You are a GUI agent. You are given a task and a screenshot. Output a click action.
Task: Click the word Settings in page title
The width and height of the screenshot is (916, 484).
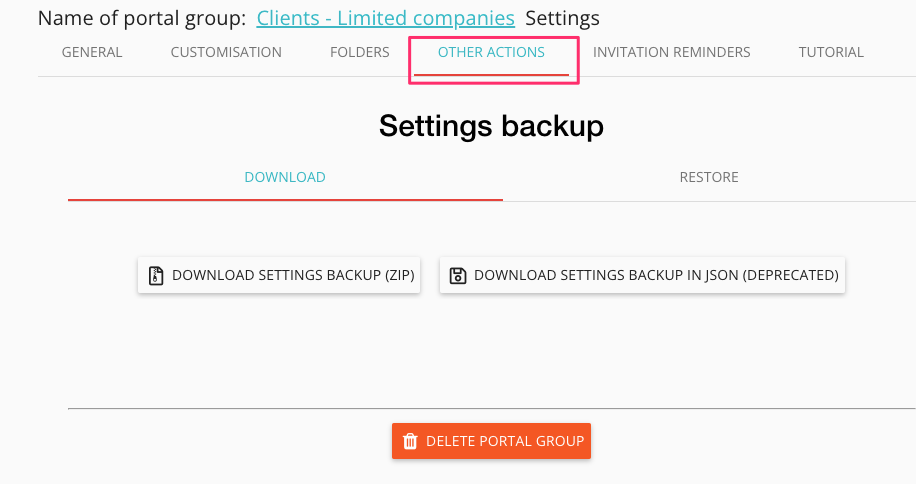(562, 18)
